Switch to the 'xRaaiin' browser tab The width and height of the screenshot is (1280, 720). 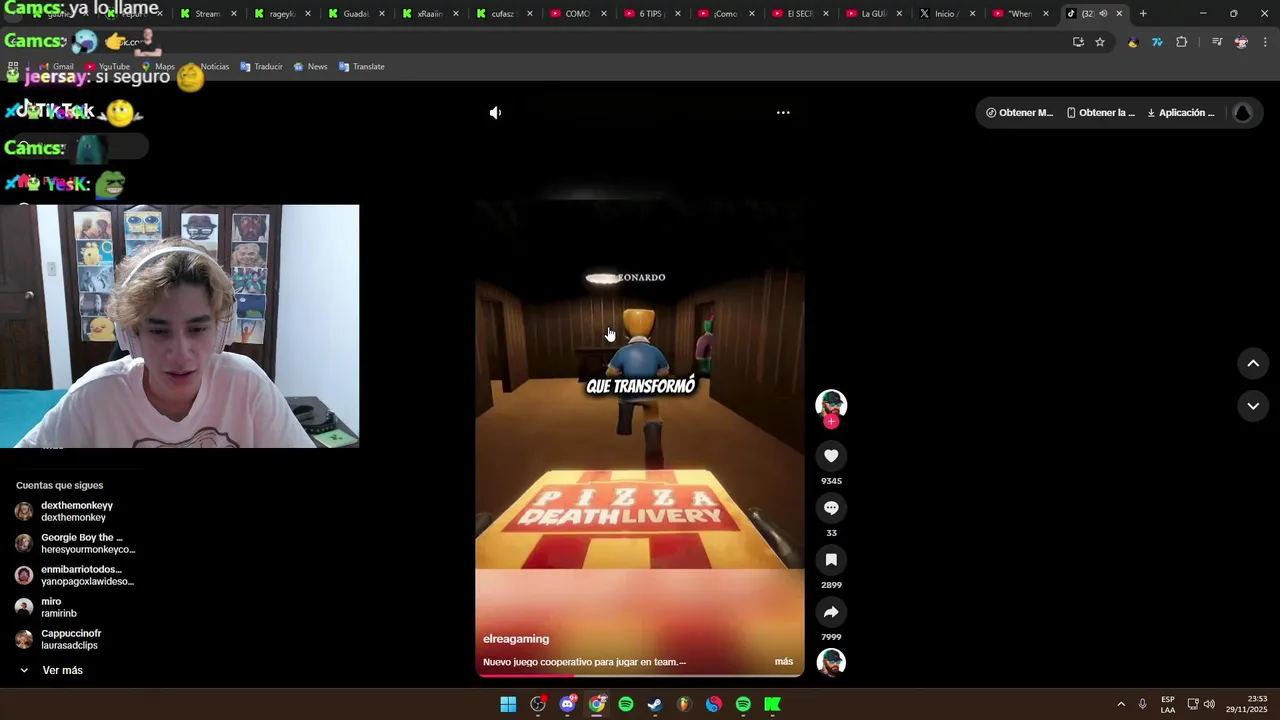click(429, 14)
